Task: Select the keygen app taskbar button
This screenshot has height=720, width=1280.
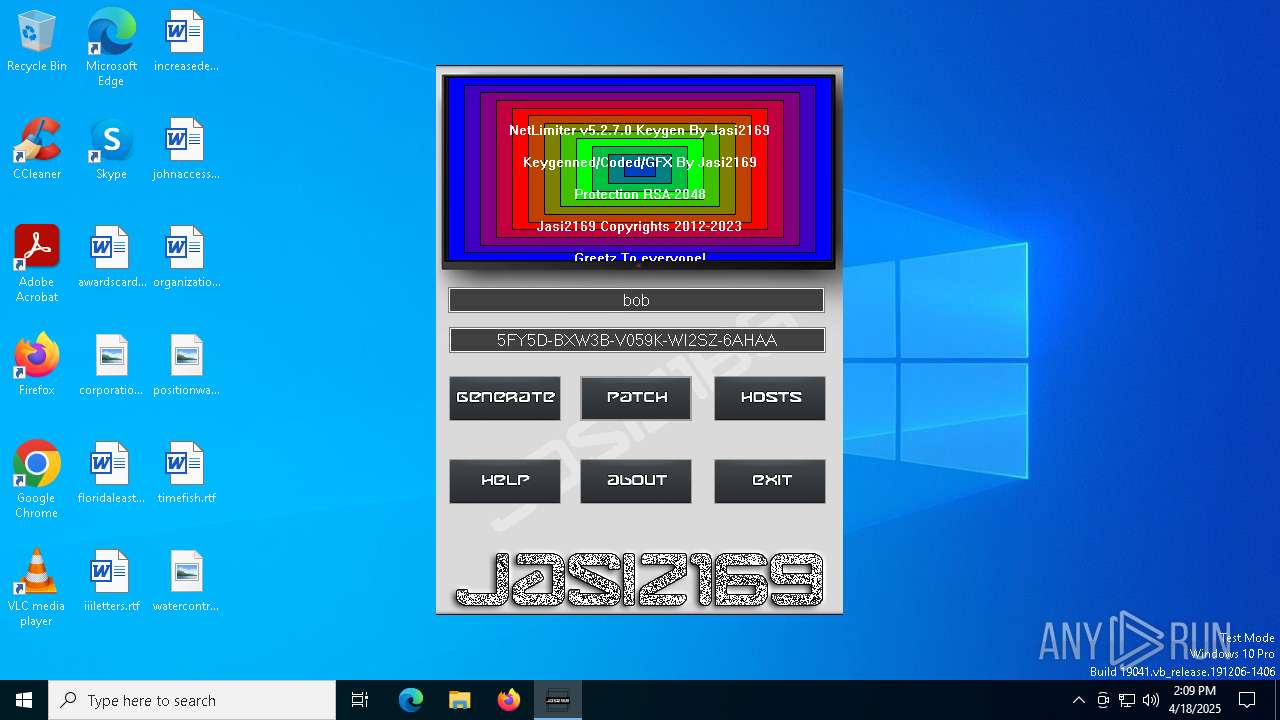Action: click(558, 700)
